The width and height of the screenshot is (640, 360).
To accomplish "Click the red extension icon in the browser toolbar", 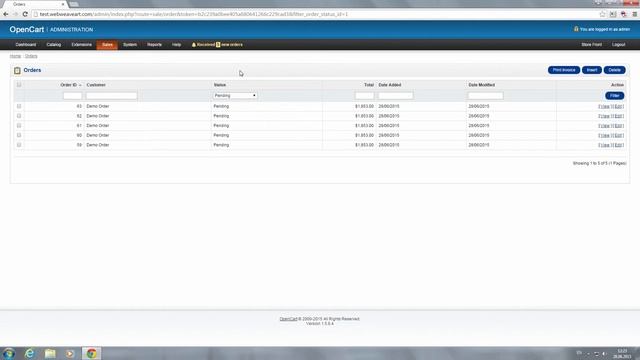I will click(x=624, y=14).
